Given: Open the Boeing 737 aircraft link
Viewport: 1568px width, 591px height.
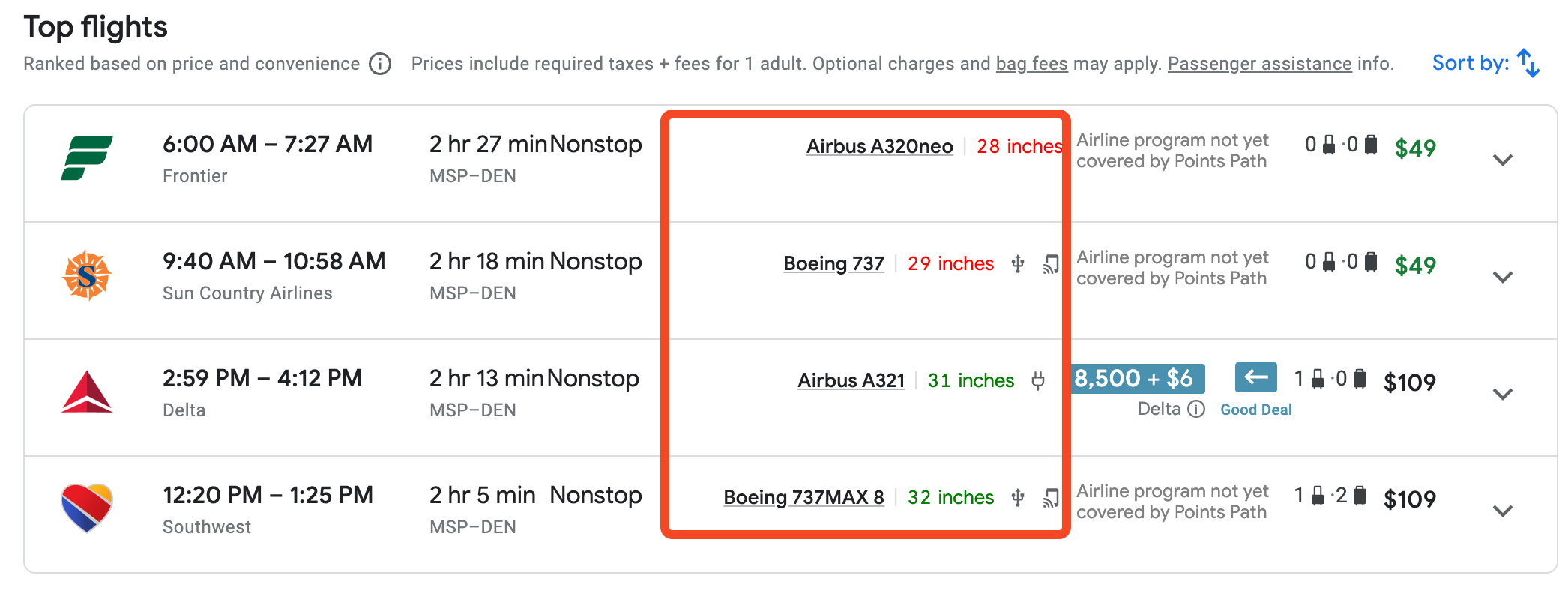Looking at the screenshot, I should click(833, 263).
